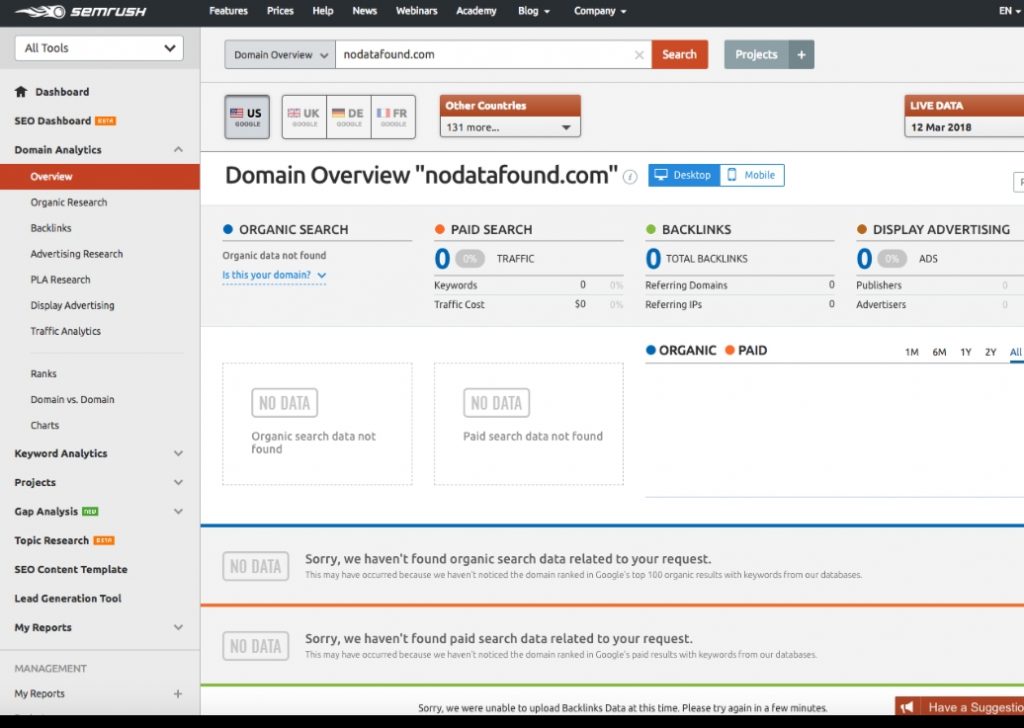The height and width of the screenshot is (728, 1024).
Task: Select the US Google database
Action: pos(247,117)
